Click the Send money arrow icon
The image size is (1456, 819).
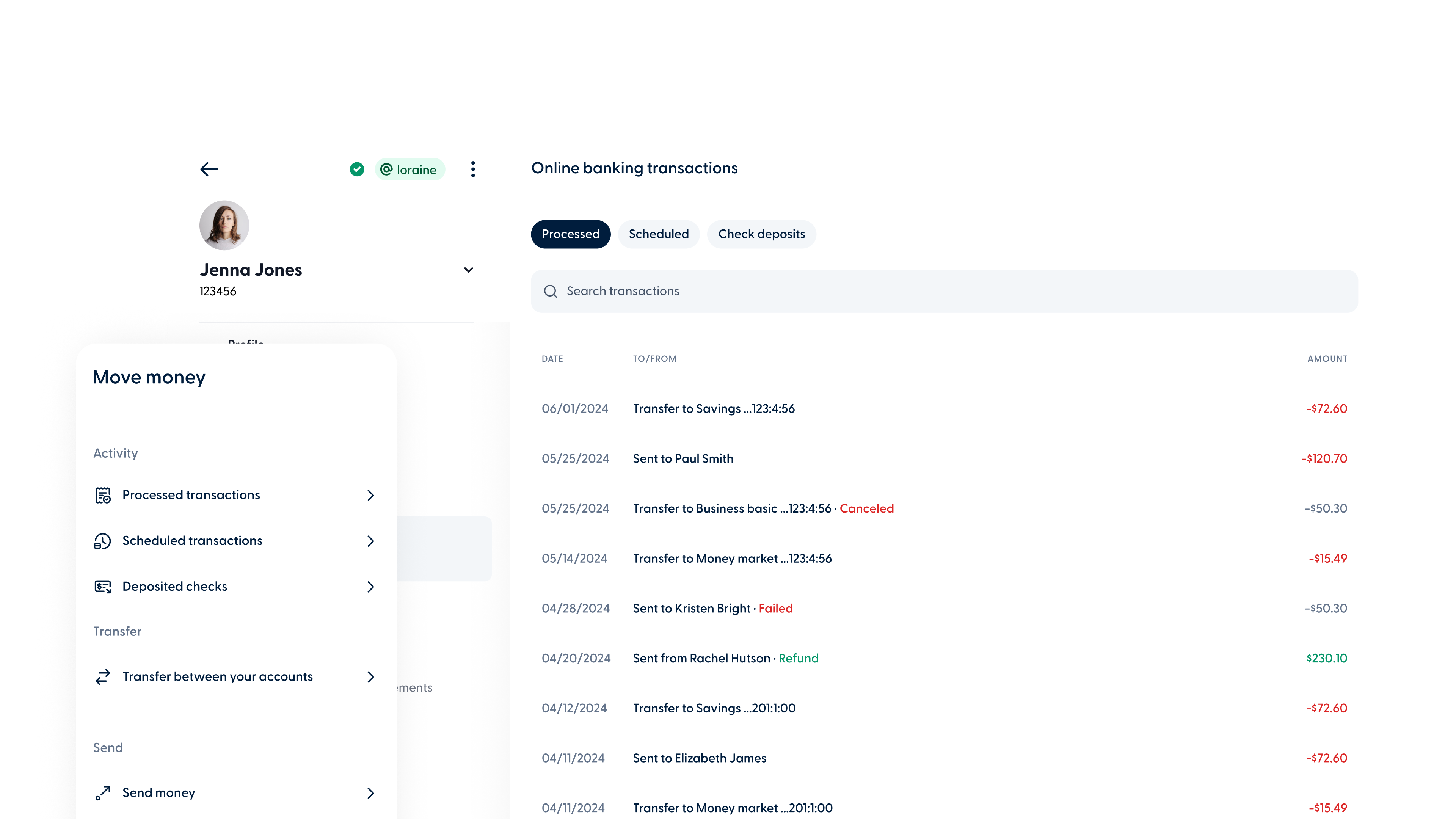pos(102,793)
